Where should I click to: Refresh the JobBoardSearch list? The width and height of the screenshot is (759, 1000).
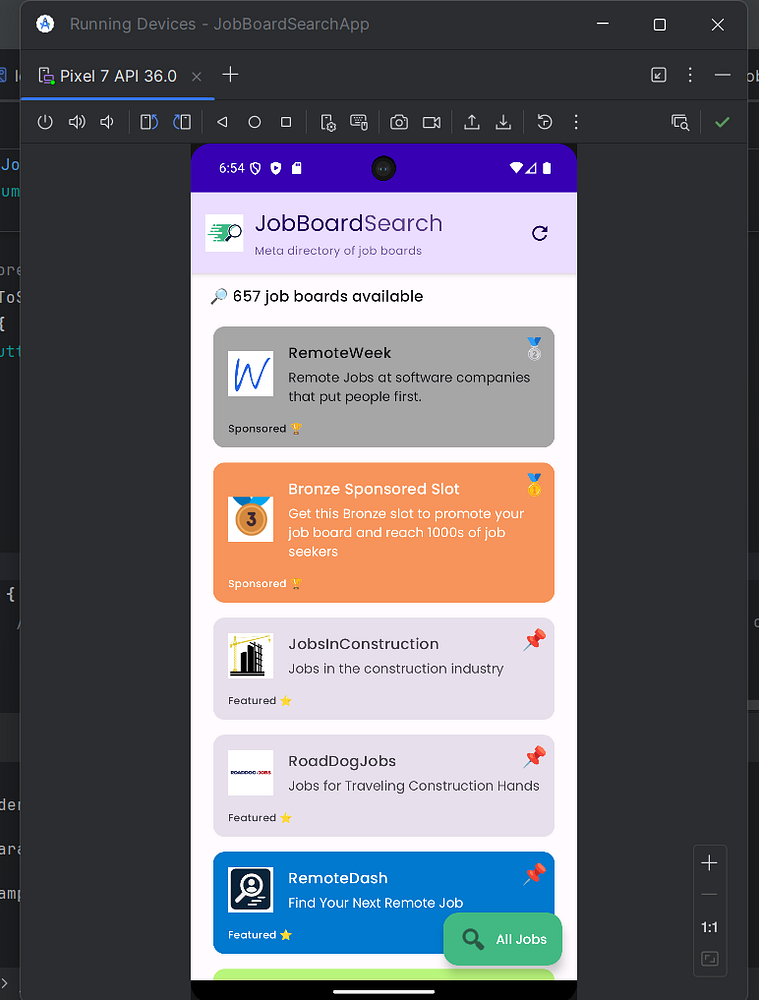click(540, 233)
